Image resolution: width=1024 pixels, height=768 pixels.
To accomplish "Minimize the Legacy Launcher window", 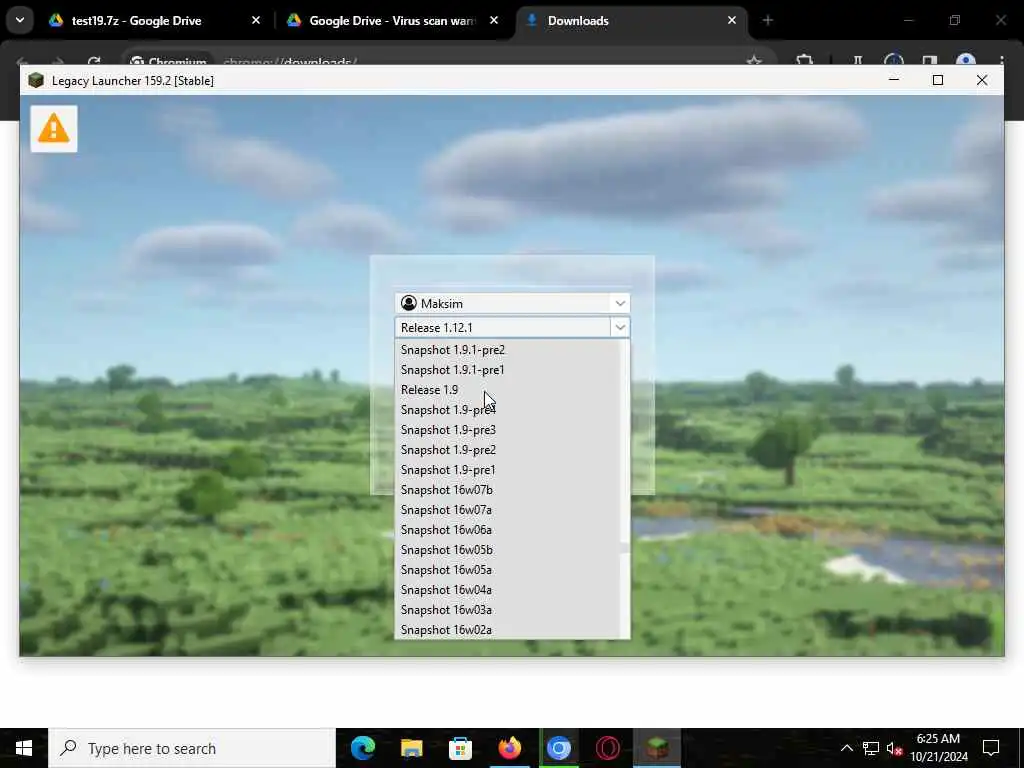I will [x=894, y=80].
